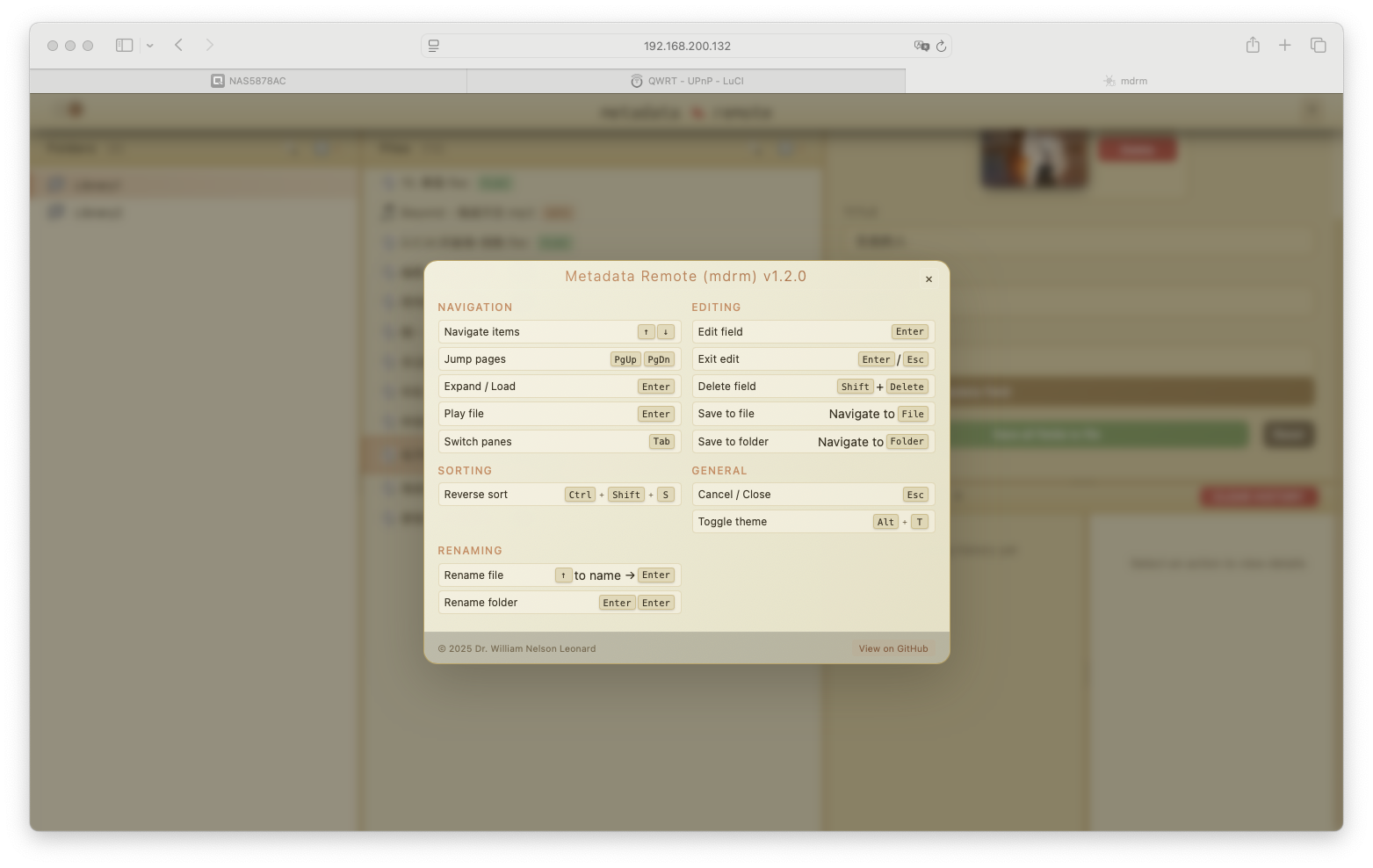Show the tab overview icon
The width and height of the screenshot is (1373, 868).
click(x=1318, y=46)
